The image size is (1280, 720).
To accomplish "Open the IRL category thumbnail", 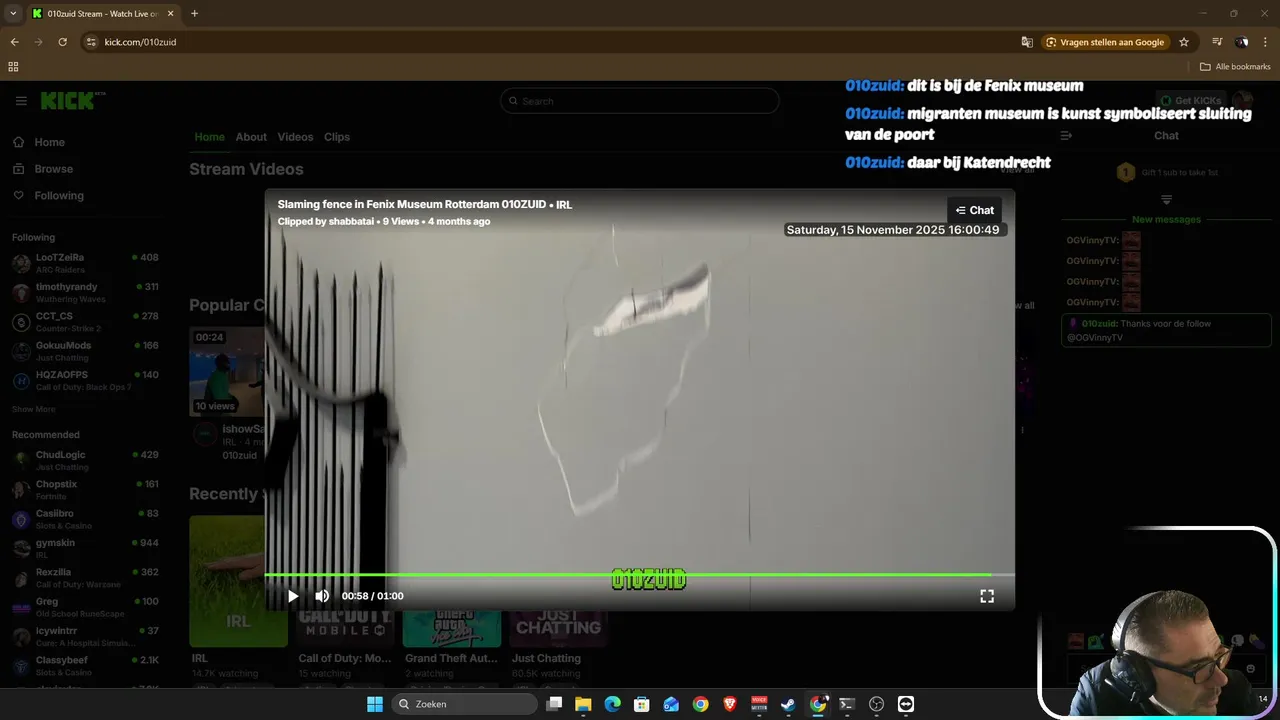I will (238, 581).
